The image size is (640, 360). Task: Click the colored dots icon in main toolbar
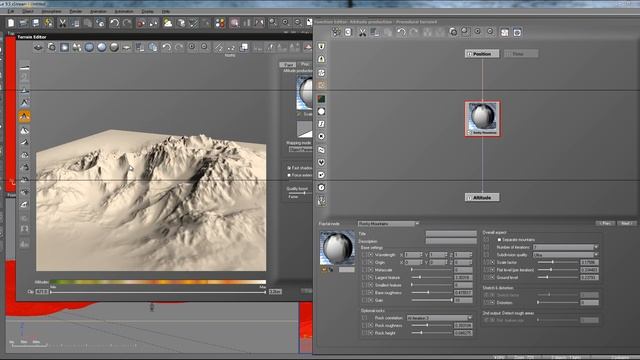220,23
